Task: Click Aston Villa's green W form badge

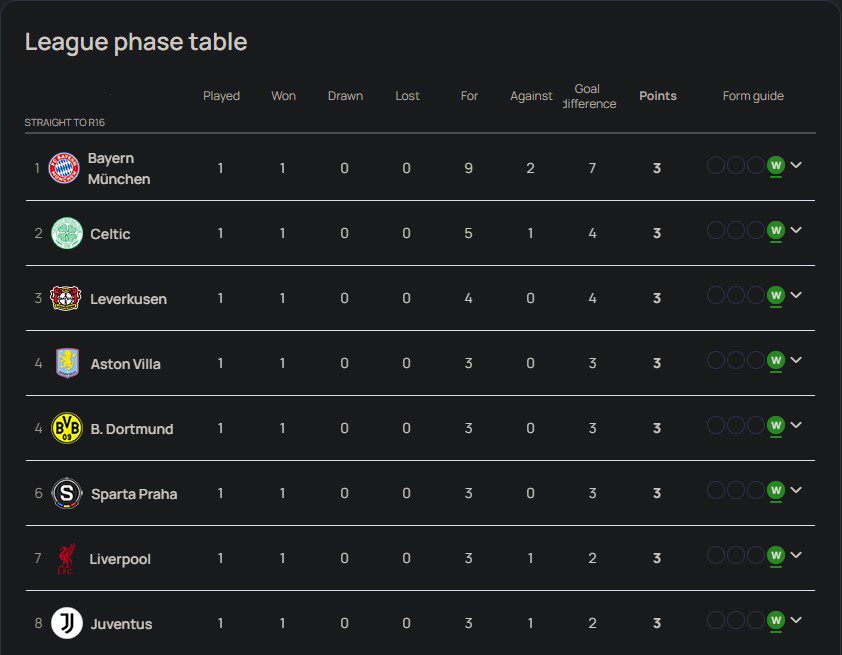Action: (775, 361)
